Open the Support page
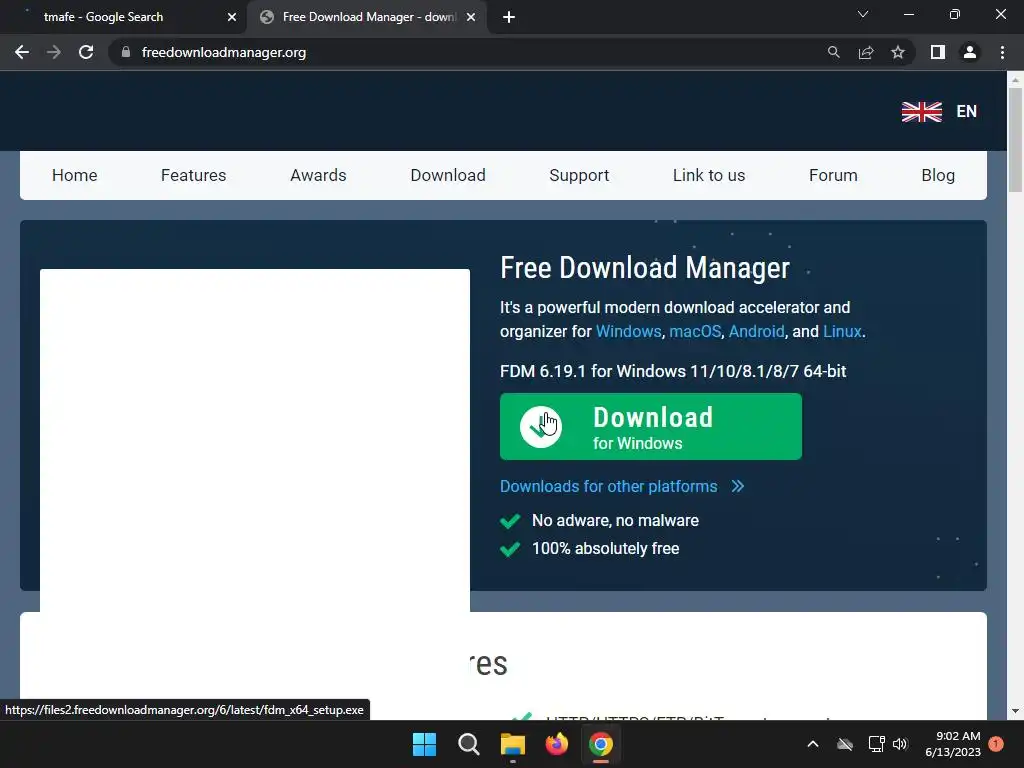 [x=579, y=175]
